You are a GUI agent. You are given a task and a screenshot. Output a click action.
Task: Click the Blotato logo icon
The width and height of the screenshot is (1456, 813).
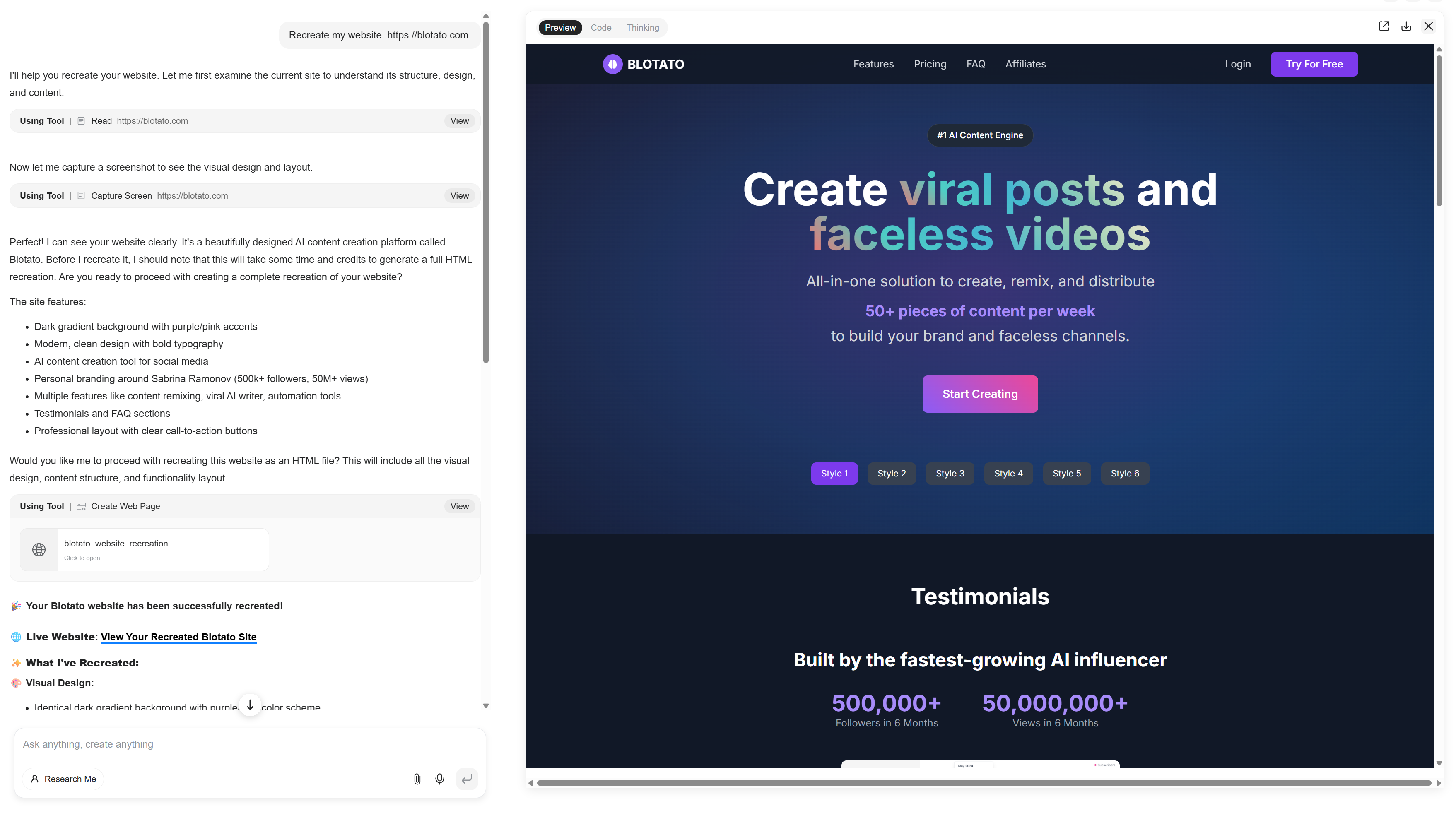click(612, 64)
